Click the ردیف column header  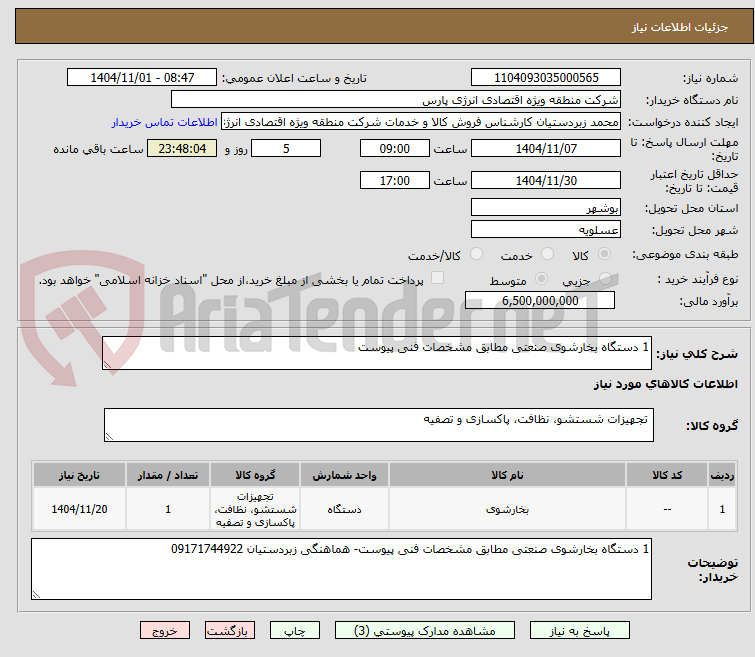coord(722,475)
